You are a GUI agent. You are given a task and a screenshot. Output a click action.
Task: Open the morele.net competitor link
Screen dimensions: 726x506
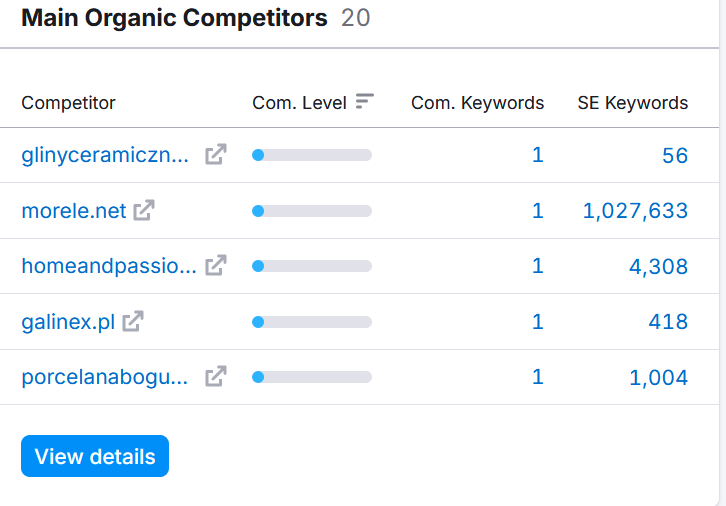pyautogui.click(x=74, y=211)
